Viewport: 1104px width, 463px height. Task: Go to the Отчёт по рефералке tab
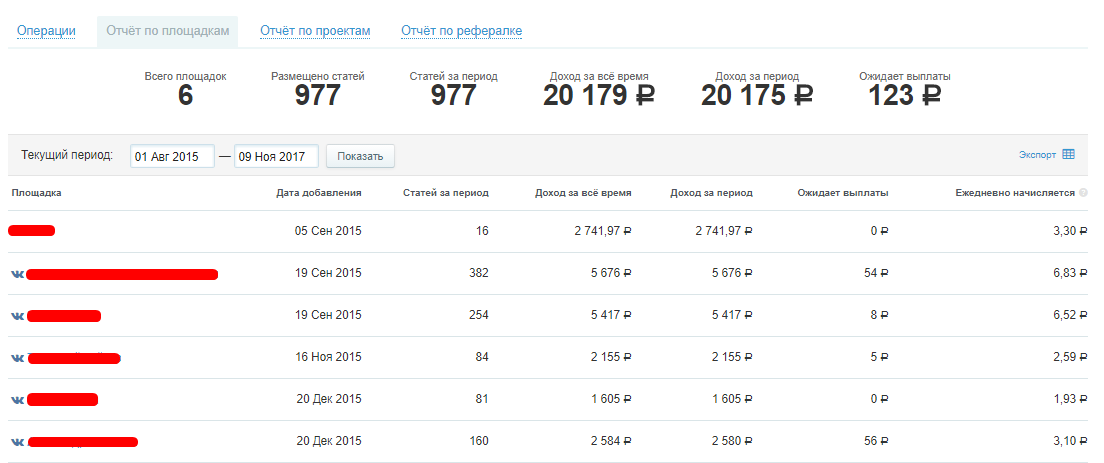[461, 31]
